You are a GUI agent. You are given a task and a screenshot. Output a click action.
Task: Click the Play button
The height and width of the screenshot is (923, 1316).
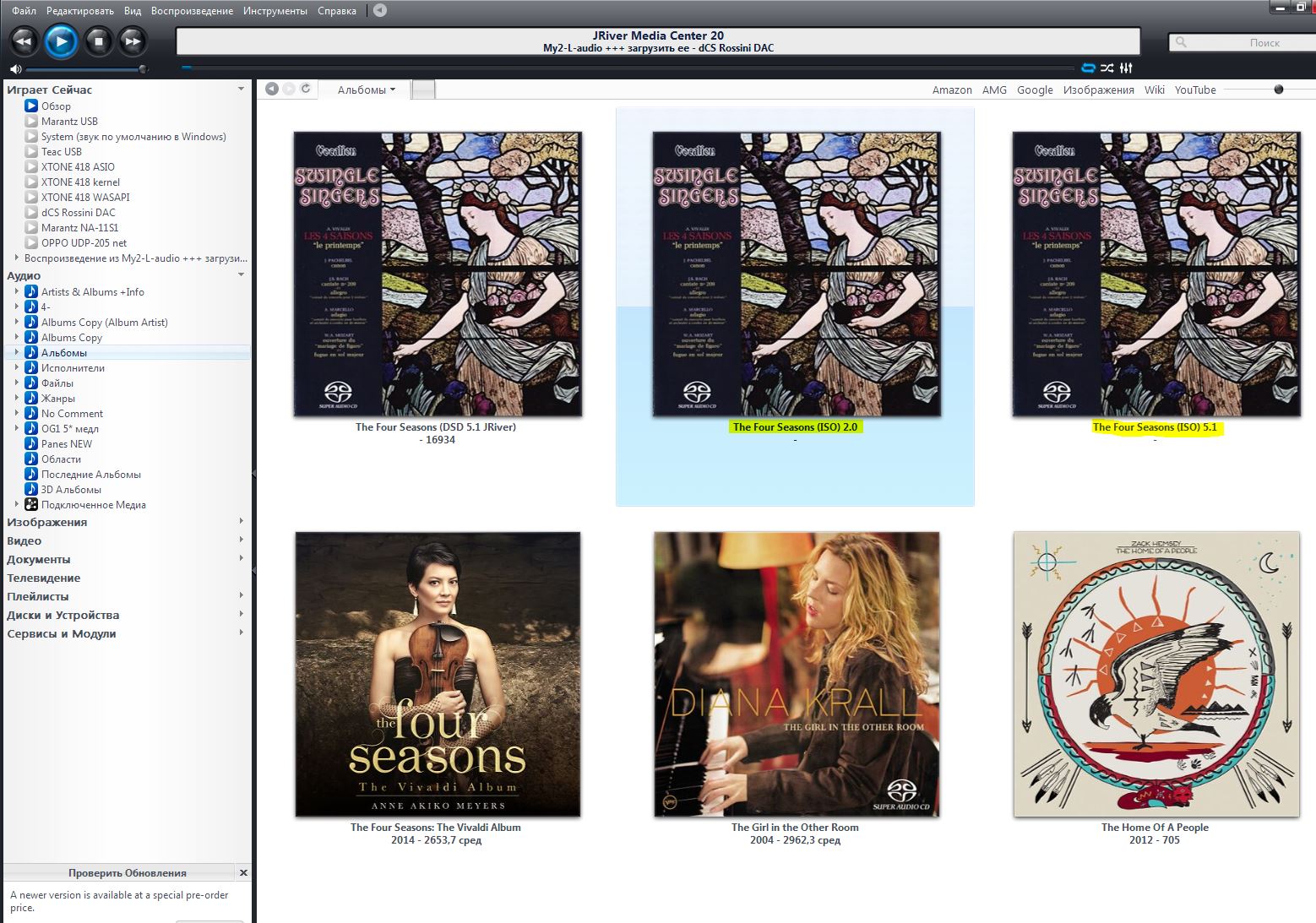coord(61,41)
